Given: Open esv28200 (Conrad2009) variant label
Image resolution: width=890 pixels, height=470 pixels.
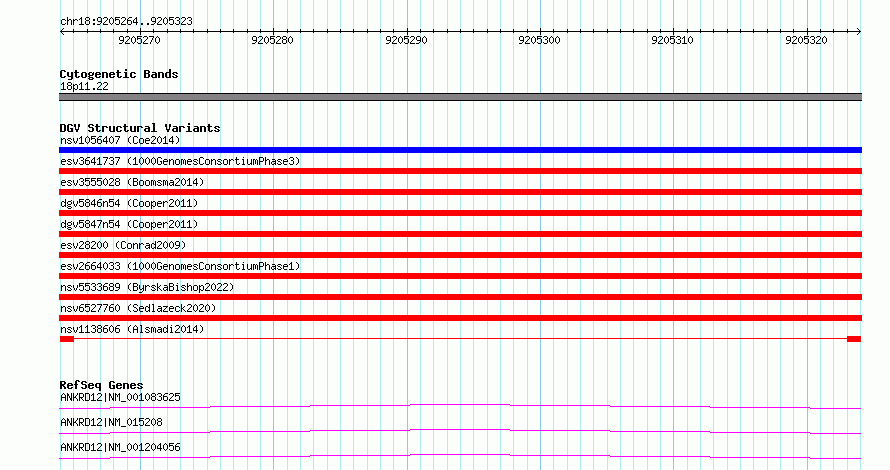Looking at the screenshot, I should 123,245.
